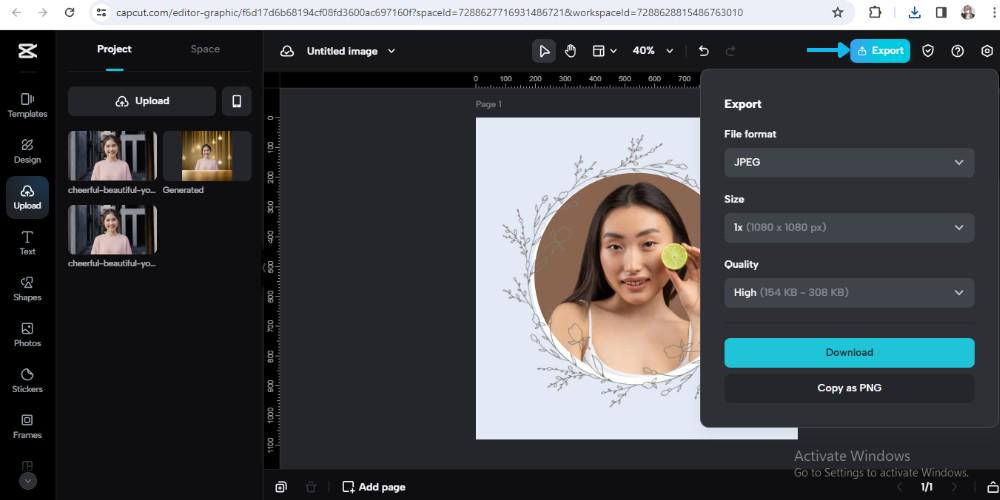Click the circular portrait on canvas
The width and height of the screenshot is (1000, 500).
(x=615, y=277)
